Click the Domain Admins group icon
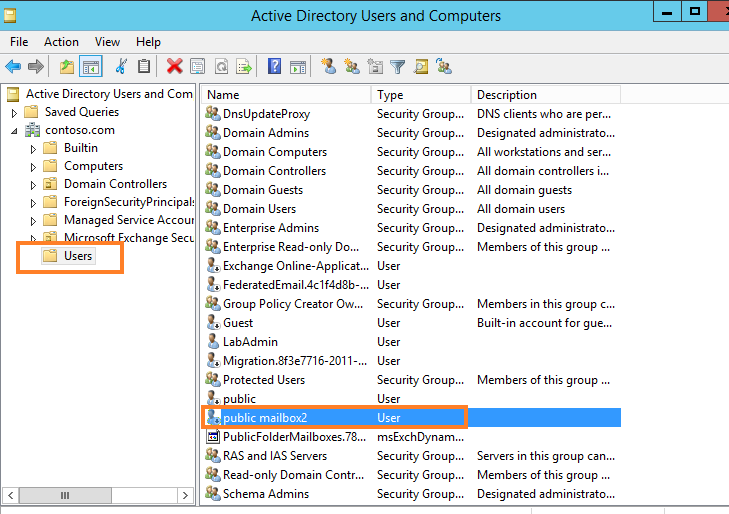 click(213, 133)
